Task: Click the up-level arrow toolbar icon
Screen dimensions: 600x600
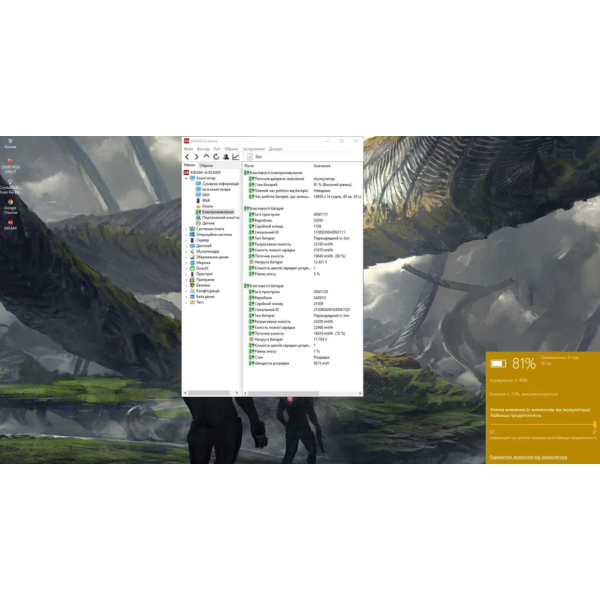Action: click(x=206, y=157)
